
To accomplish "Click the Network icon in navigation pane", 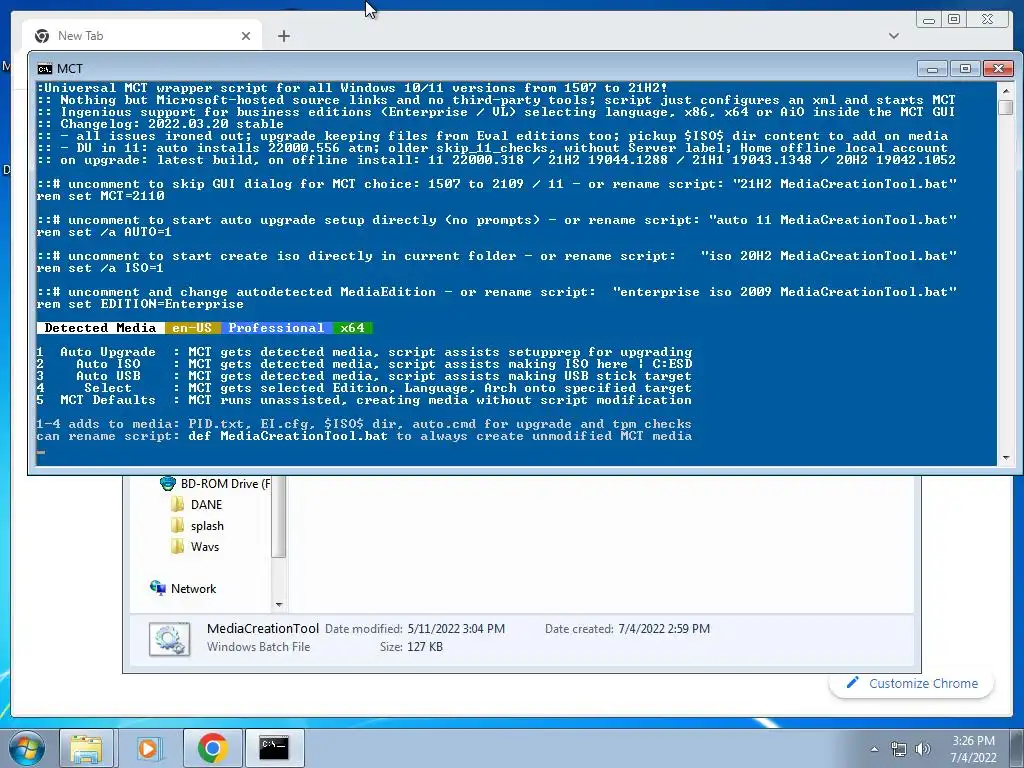I will 157,588.
